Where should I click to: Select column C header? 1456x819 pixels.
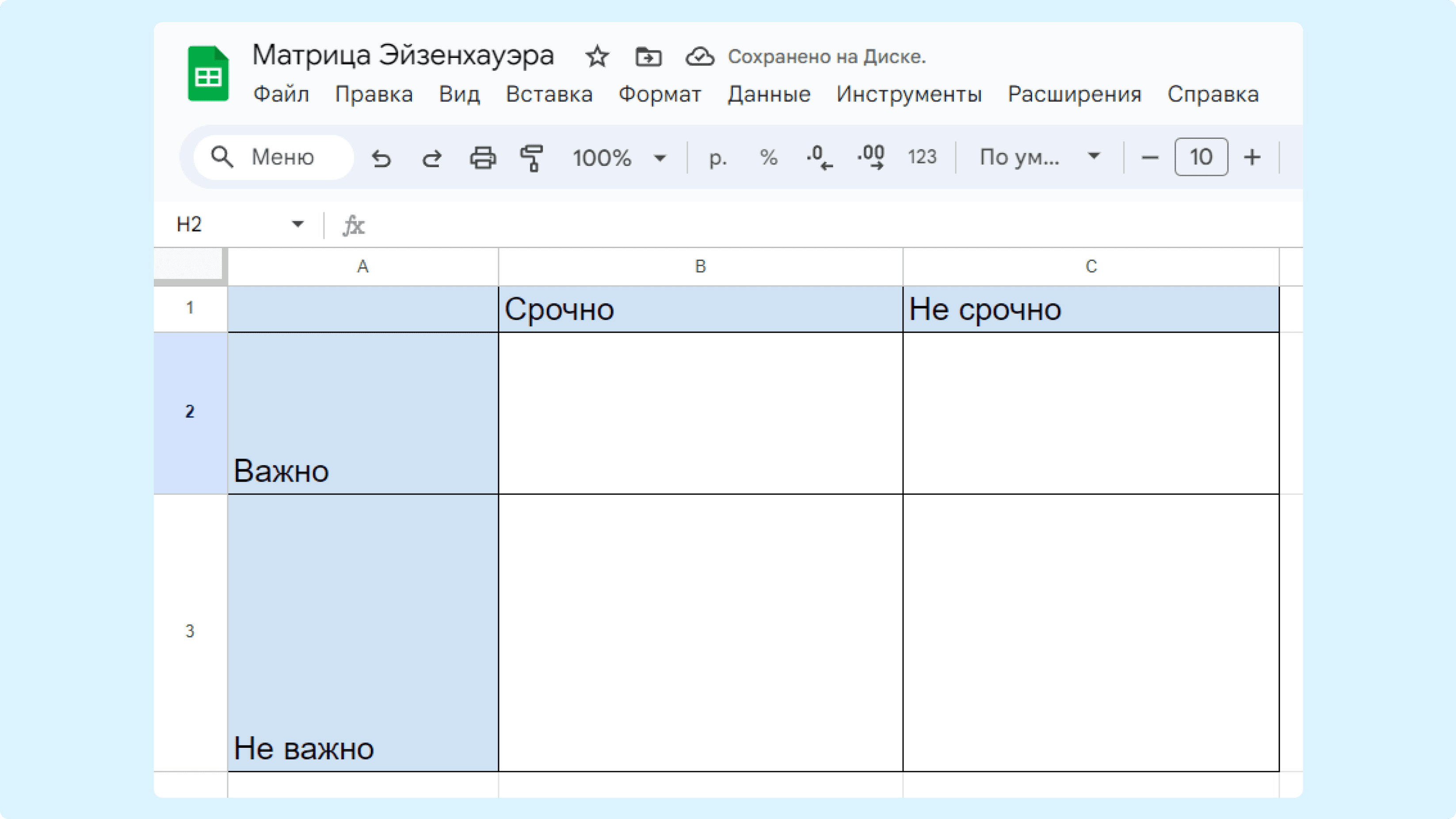(1091, 266)
